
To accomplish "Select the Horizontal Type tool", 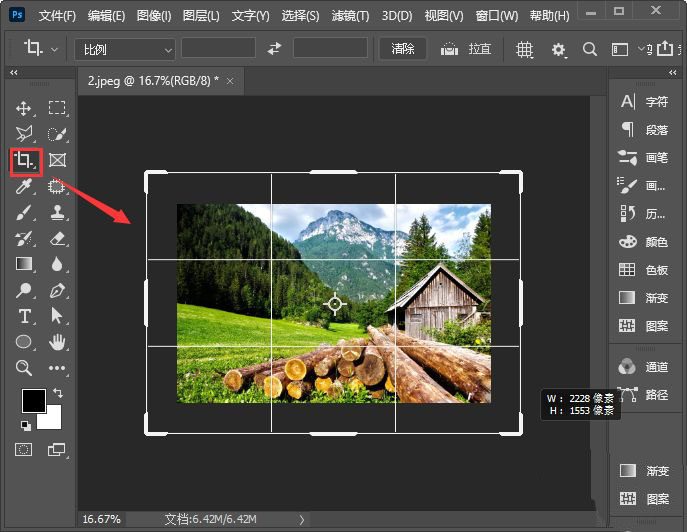I will pos(24,316).
